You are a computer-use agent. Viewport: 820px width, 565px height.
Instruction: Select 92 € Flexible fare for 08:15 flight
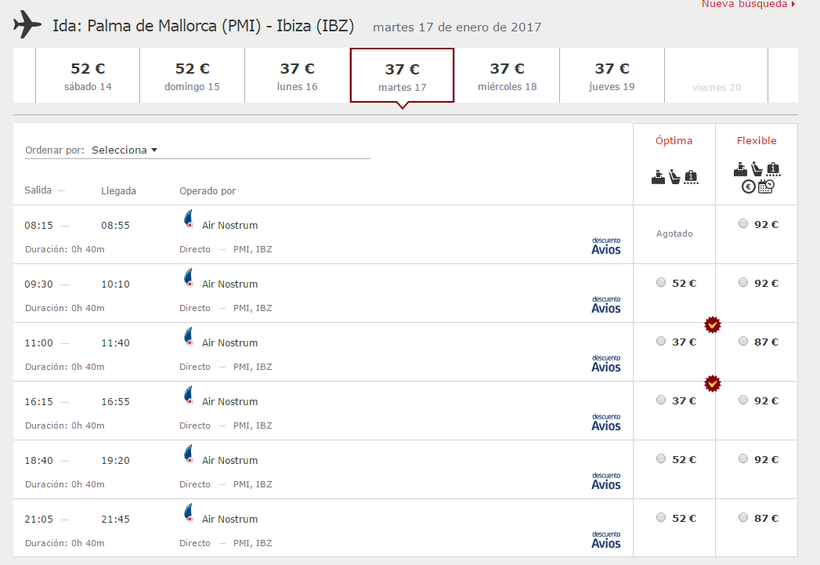click(x=743, y=224)
